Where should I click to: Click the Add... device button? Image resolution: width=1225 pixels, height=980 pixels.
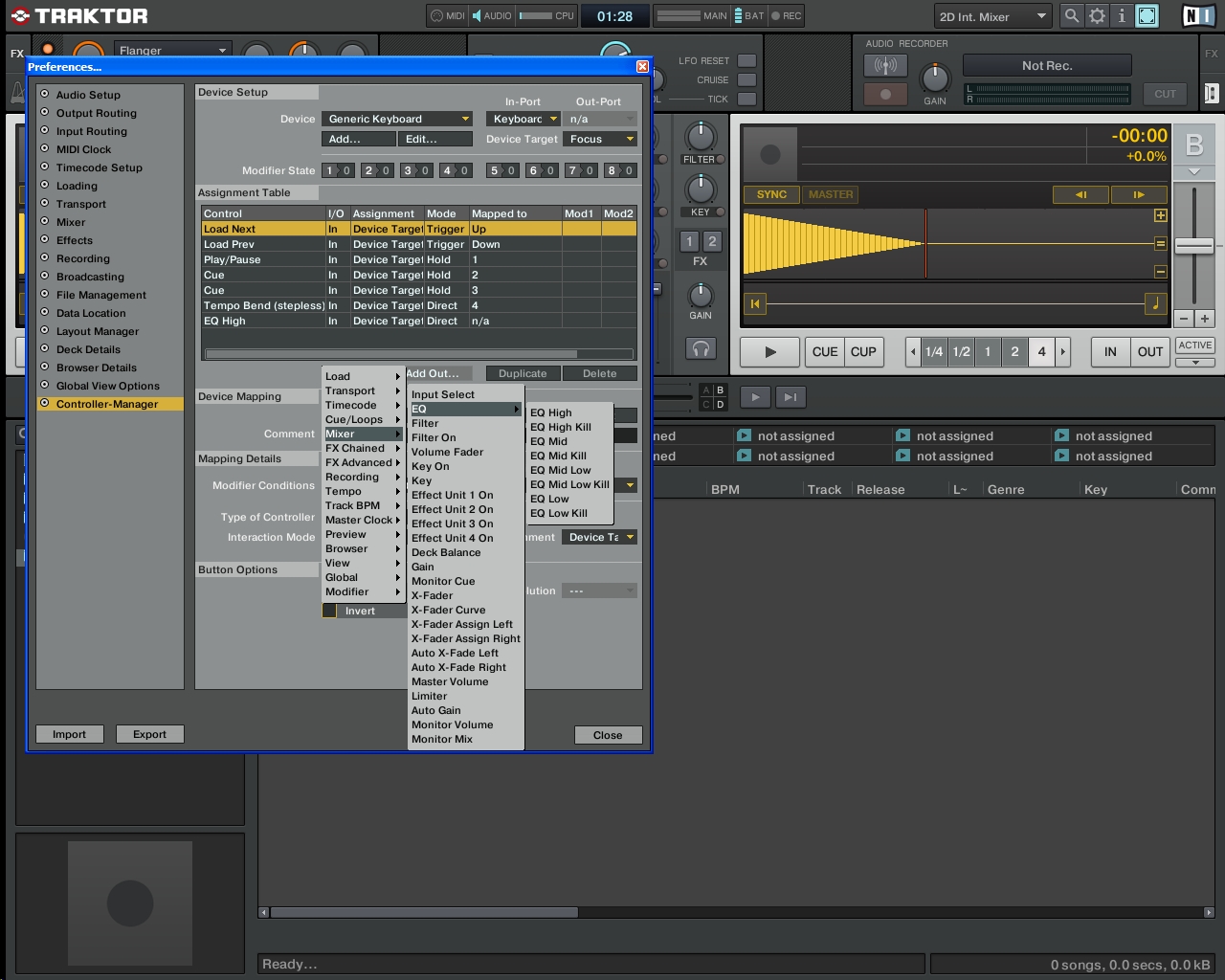point(358,139)
